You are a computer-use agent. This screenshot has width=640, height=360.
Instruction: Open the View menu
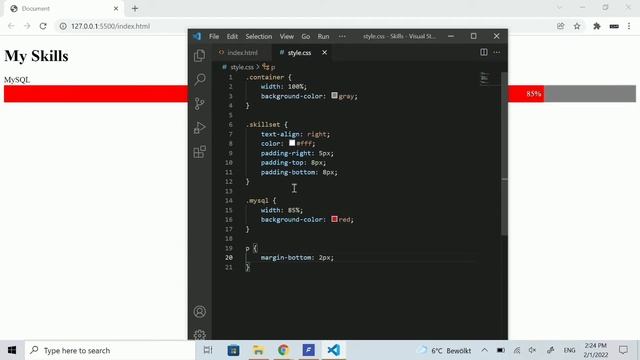coord(287,36)
